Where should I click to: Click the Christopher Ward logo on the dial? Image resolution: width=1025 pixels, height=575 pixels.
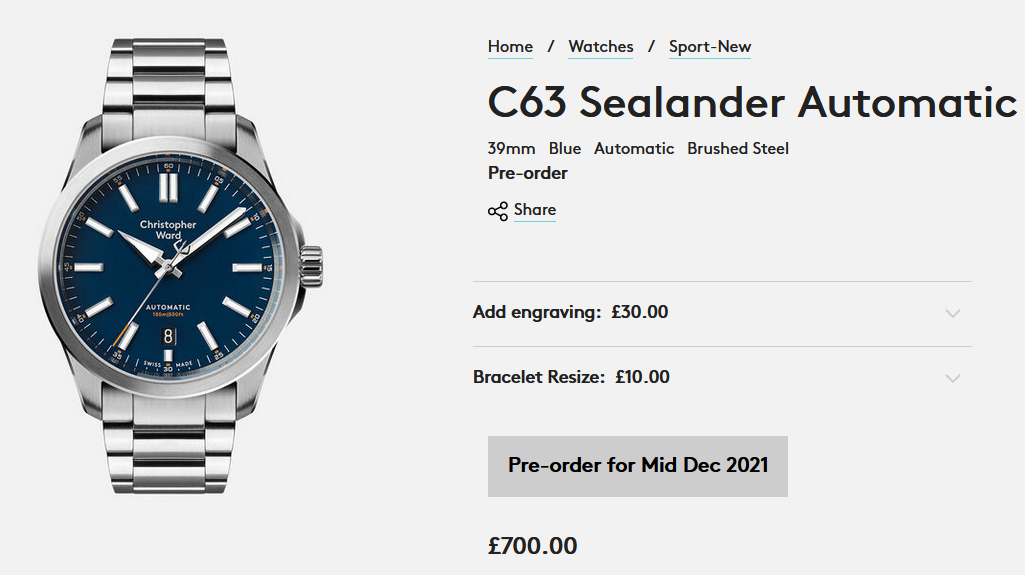point(168,231)
